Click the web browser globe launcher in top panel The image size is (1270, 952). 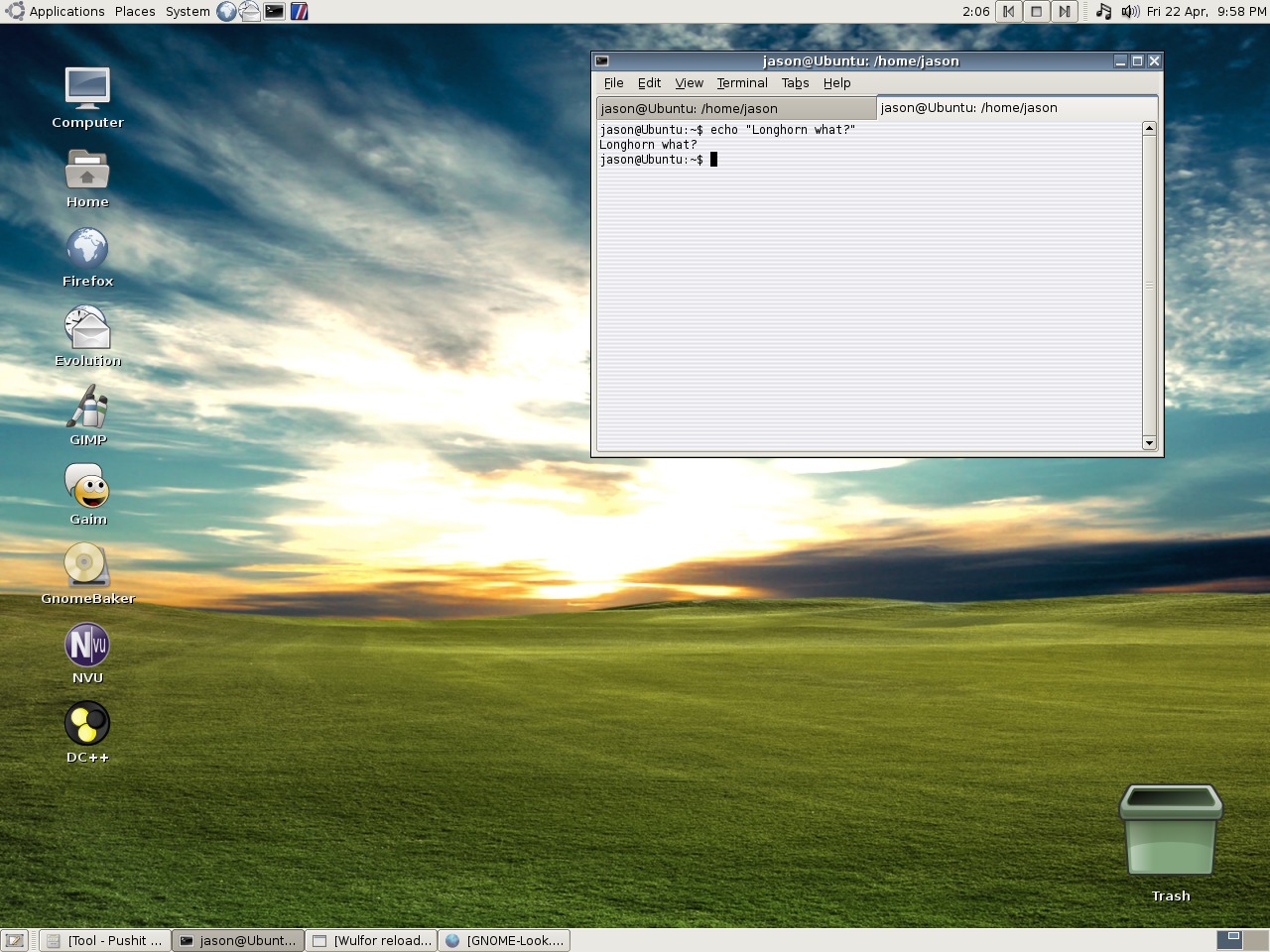[x=227, y=12]
